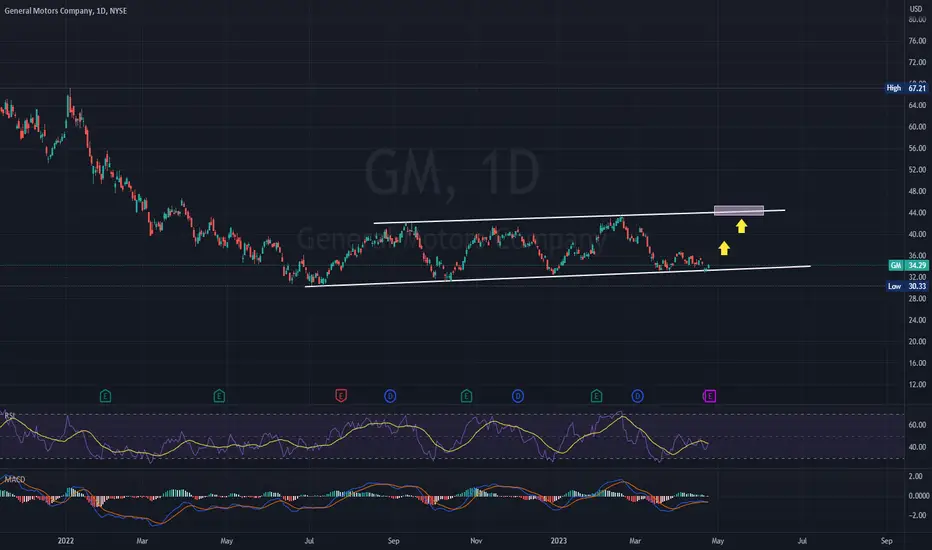This screenshot has height=550, width=932.
Task: Select the gray target rectangle drawing
Action: click(739, 210)
